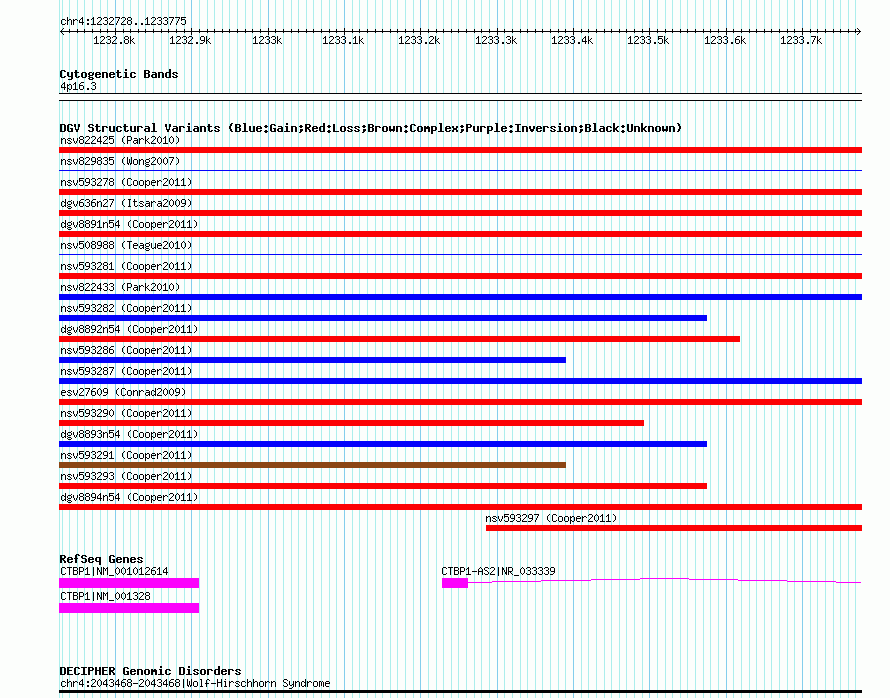Select the 4p16.3 band label

[78, 86]
